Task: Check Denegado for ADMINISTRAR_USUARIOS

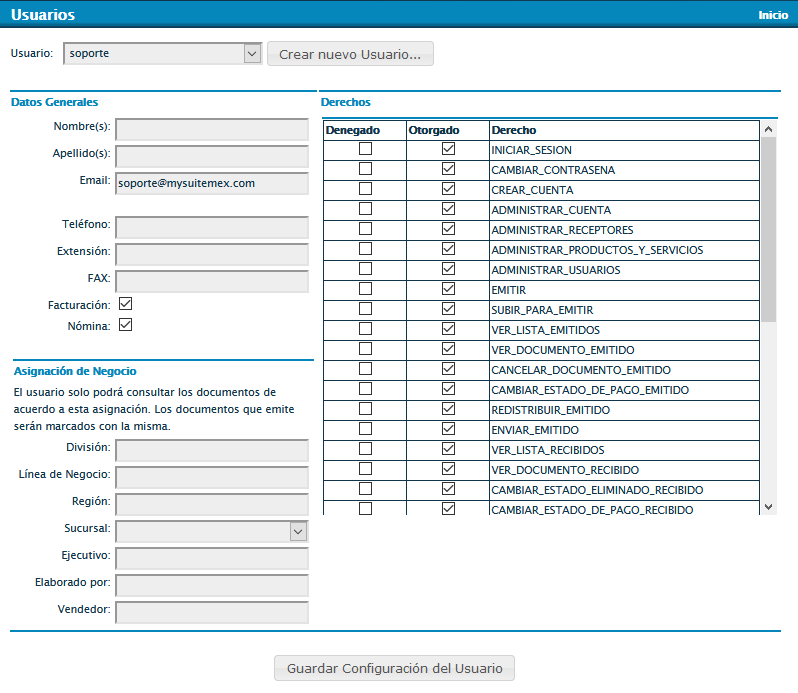Action: 365,269
